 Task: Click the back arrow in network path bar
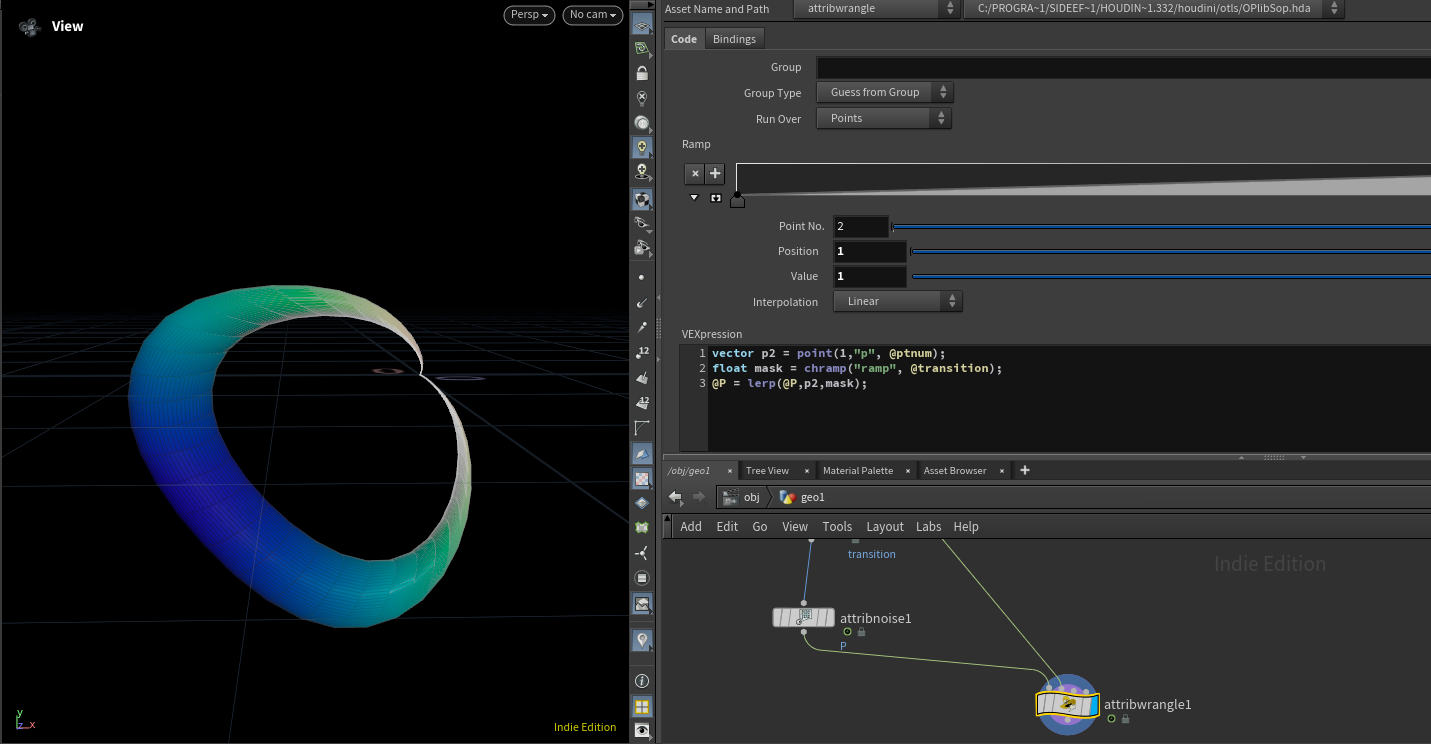point(676,497)
